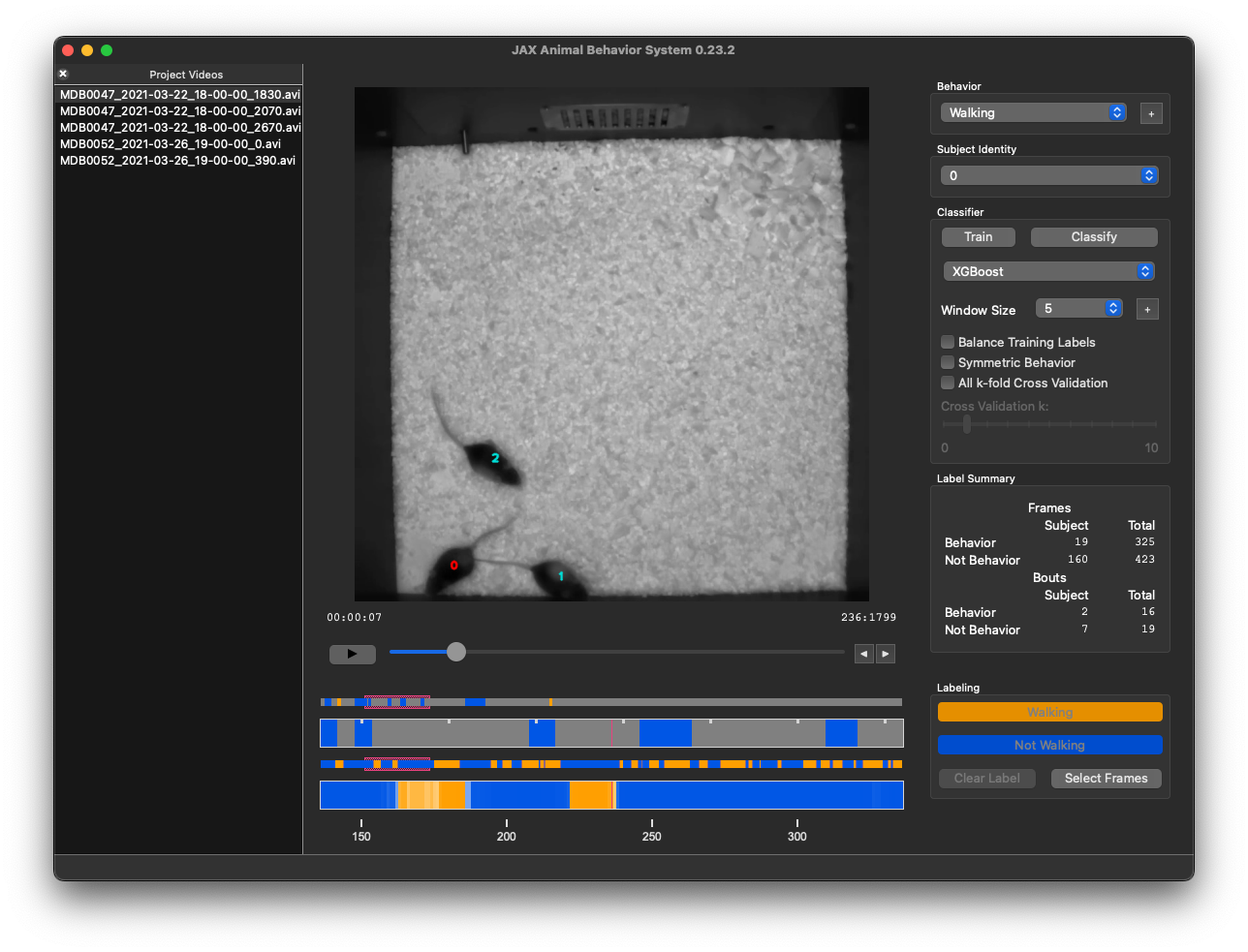The image size is (1248, 952).
Task: Run the Classify button
Action: coord(1094,236)
